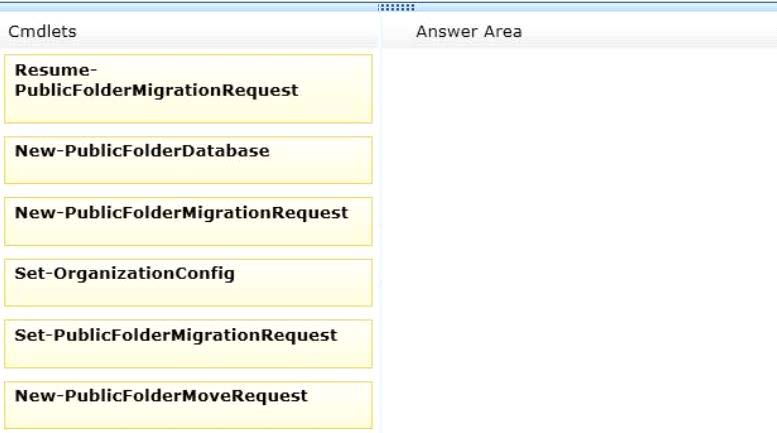
Task: Pick the New-PublicFolderMoveRequest cmdlet
Action: point(188,405)
